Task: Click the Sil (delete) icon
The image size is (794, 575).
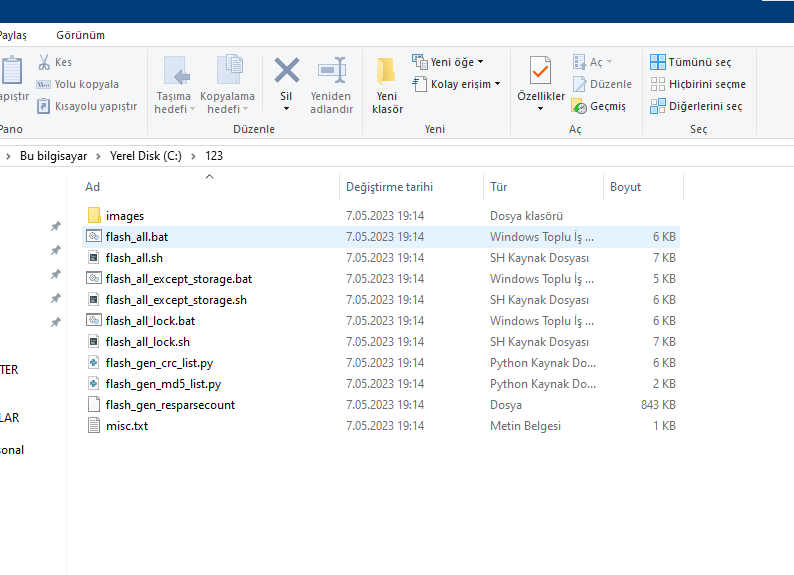Action: coord(287,71)
